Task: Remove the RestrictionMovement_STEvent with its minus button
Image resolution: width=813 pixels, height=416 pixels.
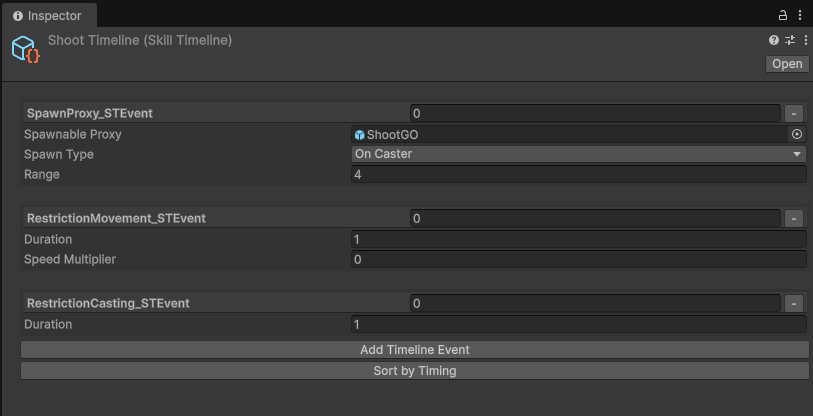Action: (x=794, y=218)
